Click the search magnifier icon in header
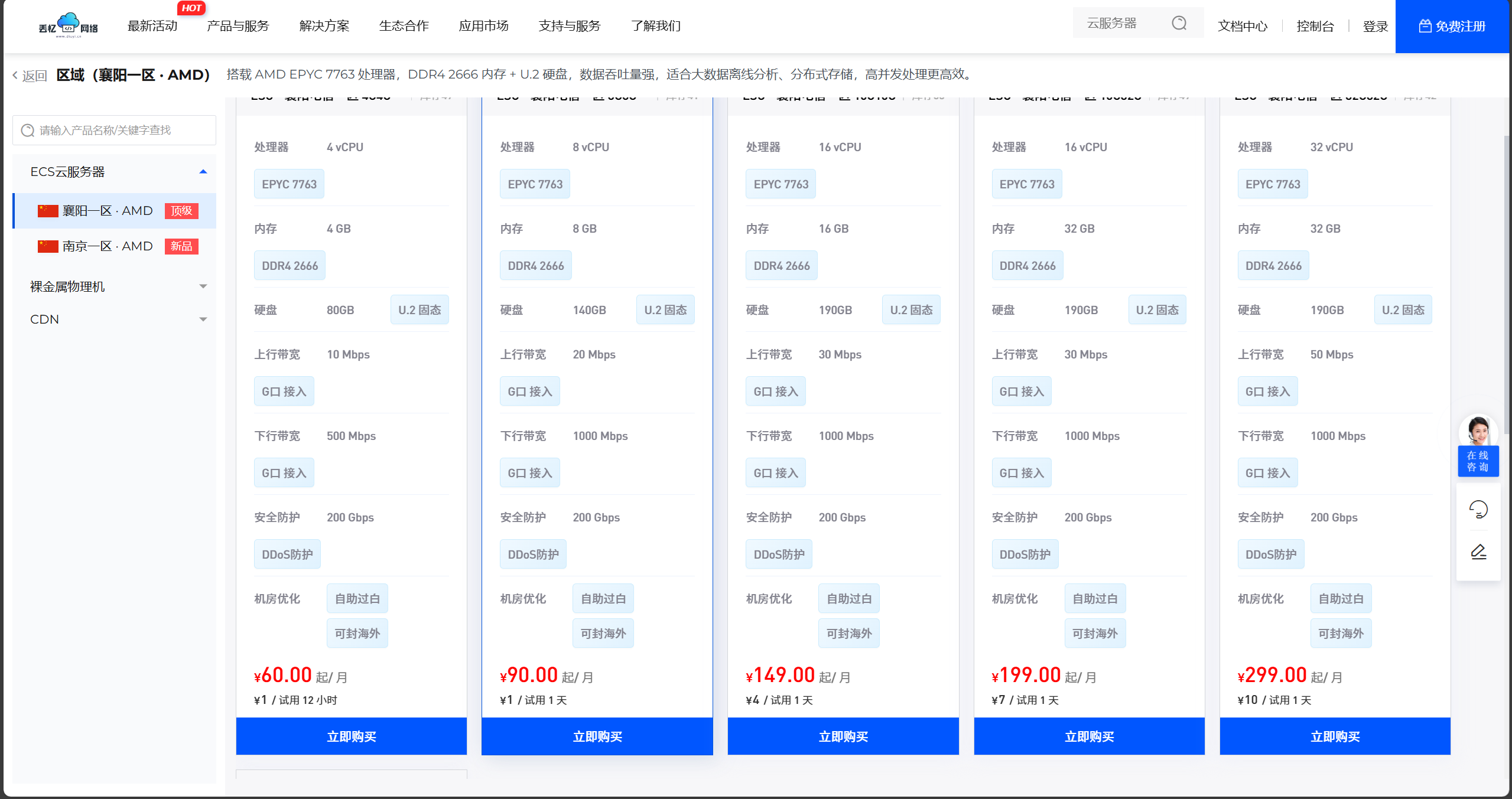Viewport: 1512px width, 799px height. [x=1179, y=23]
